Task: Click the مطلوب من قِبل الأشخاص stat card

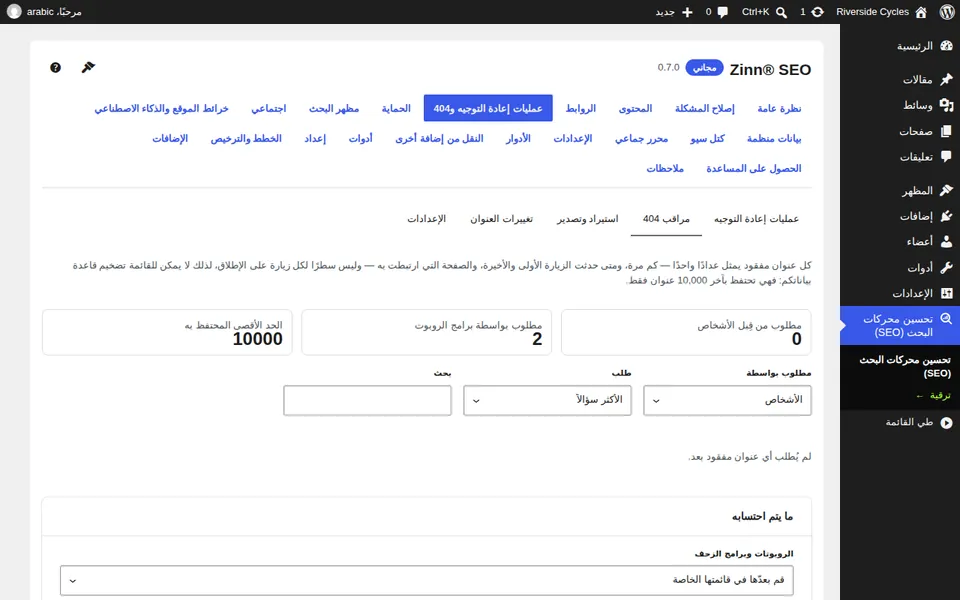Action: (686, 332)
